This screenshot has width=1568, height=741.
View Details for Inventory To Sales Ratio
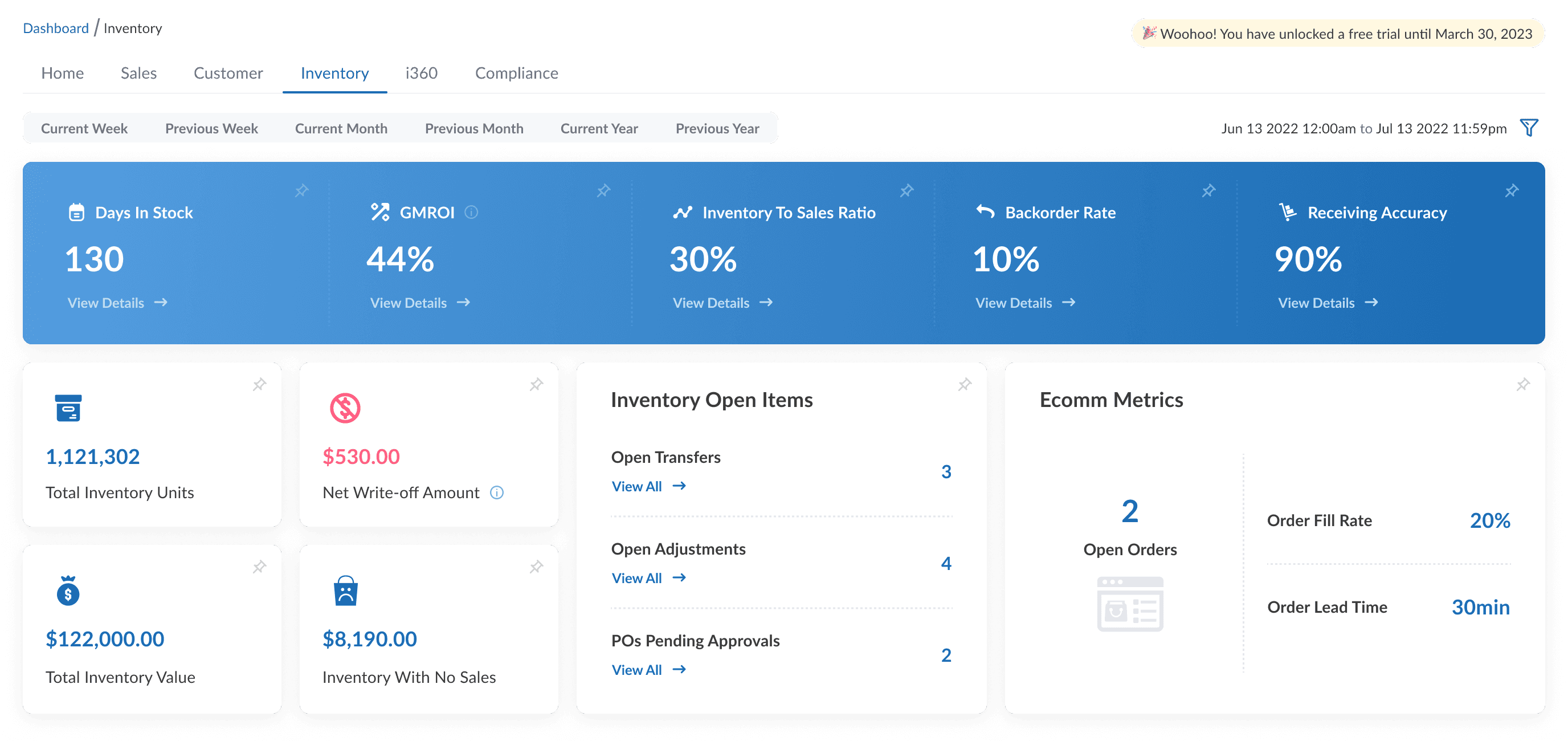click(722, 303)
